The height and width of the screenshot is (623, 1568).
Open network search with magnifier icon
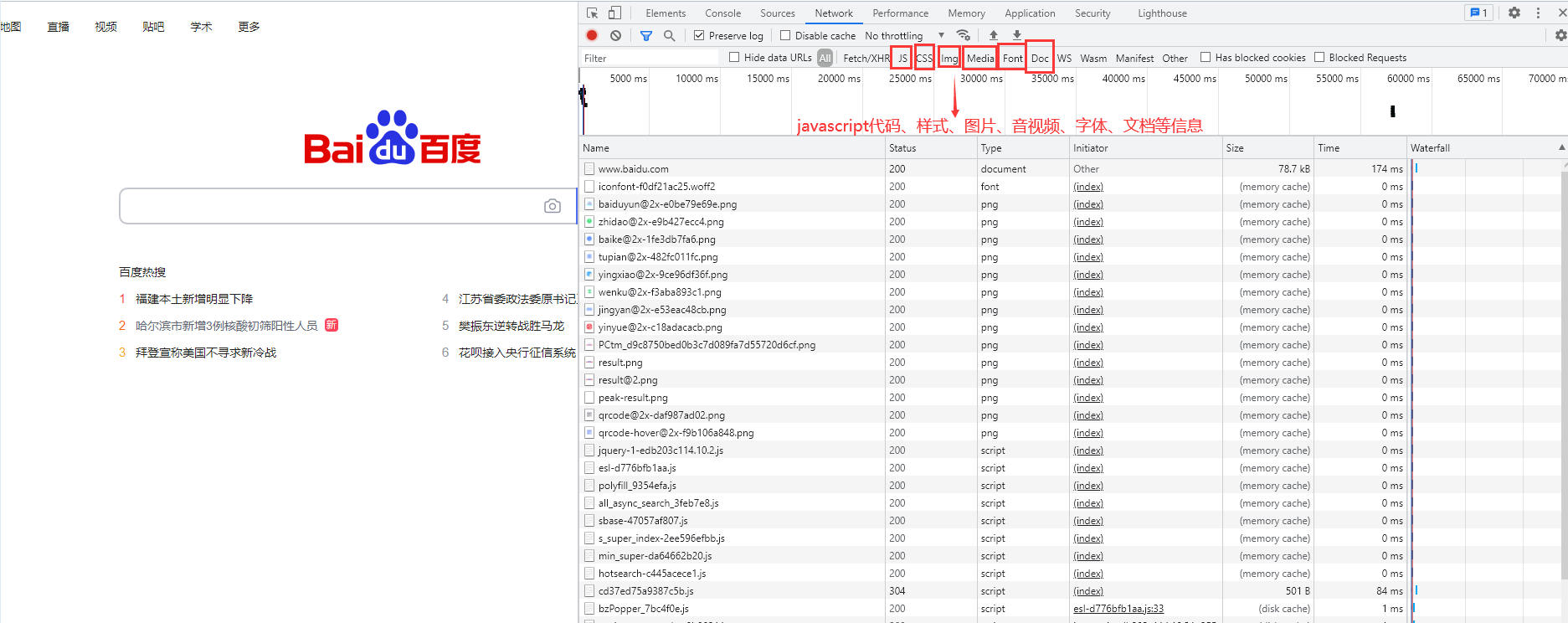(x=669, y=35)
